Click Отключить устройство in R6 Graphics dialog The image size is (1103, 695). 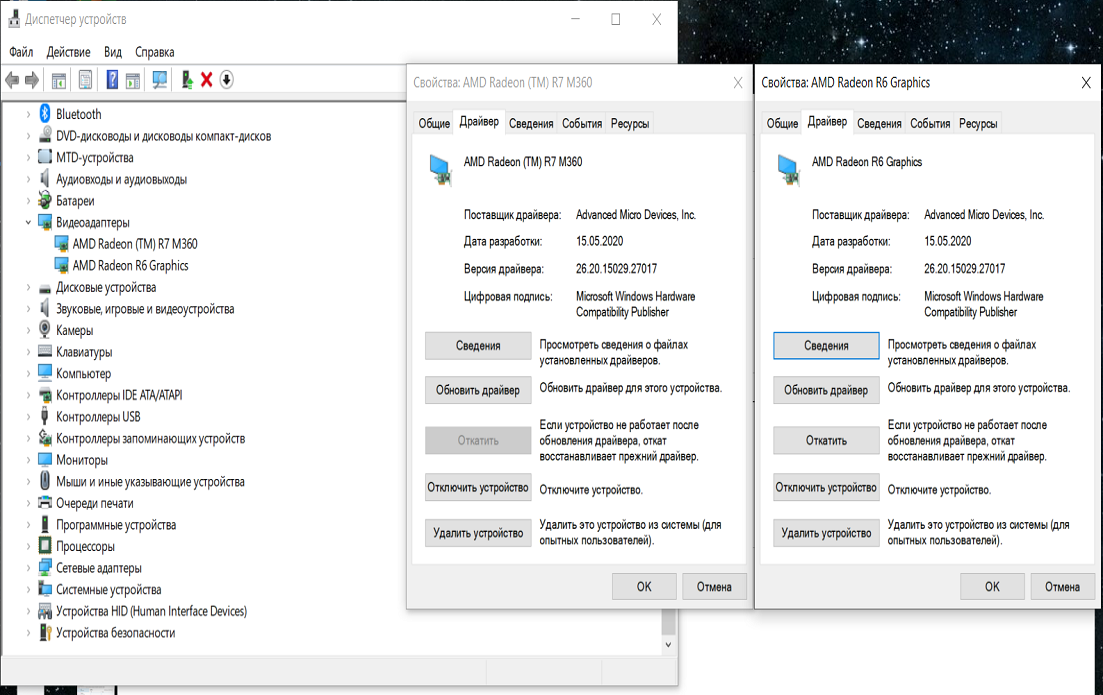[826, 487]
